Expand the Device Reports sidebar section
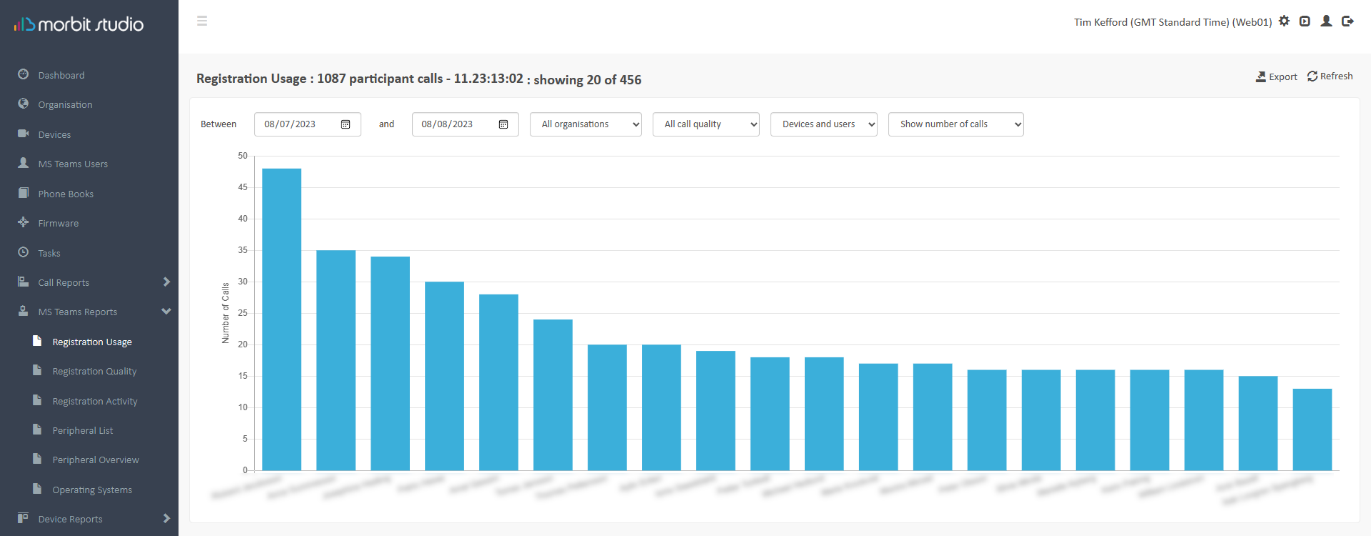Screen dimensions: 1371x536 click(89, 519)
